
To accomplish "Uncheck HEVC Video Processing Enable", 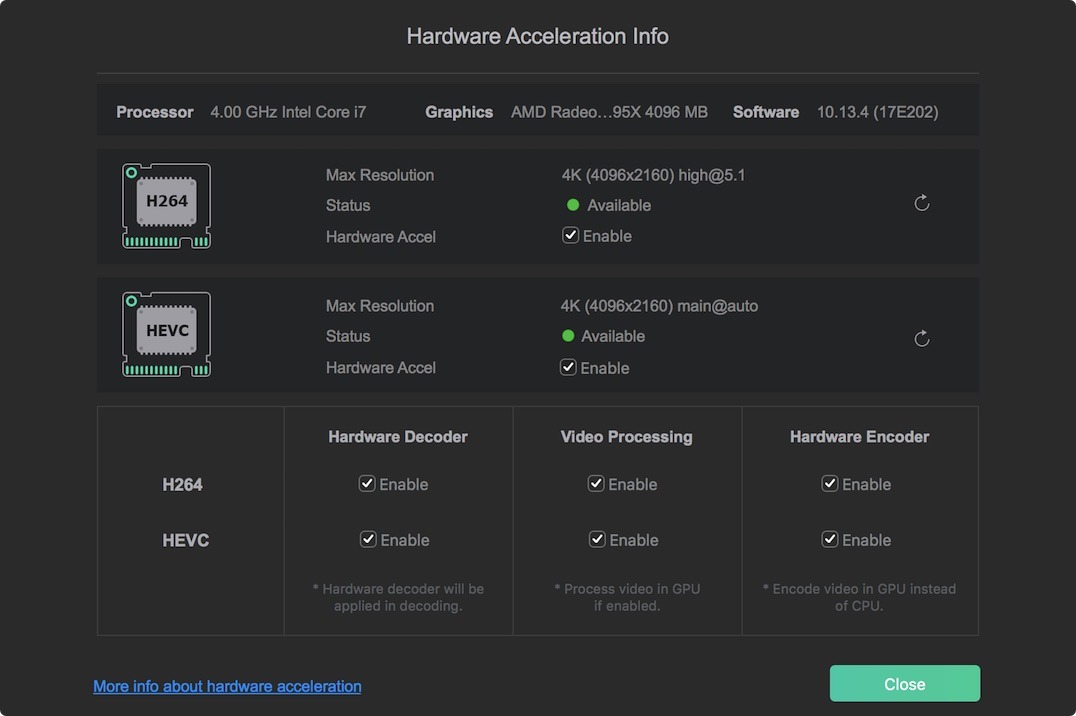I will coord(597,540).
